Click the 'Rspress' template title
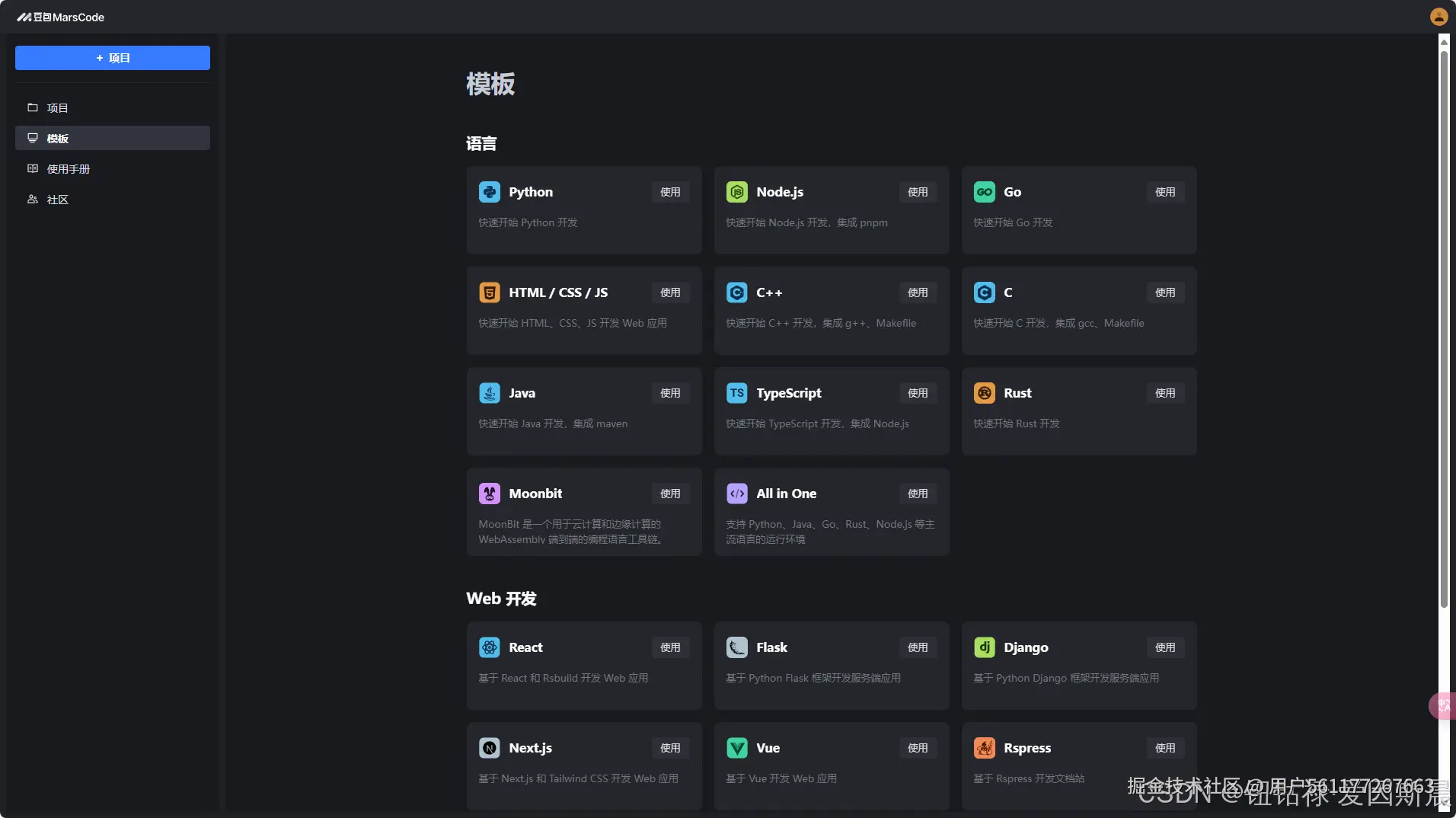1456x818 pixels. coord(1027,748)
